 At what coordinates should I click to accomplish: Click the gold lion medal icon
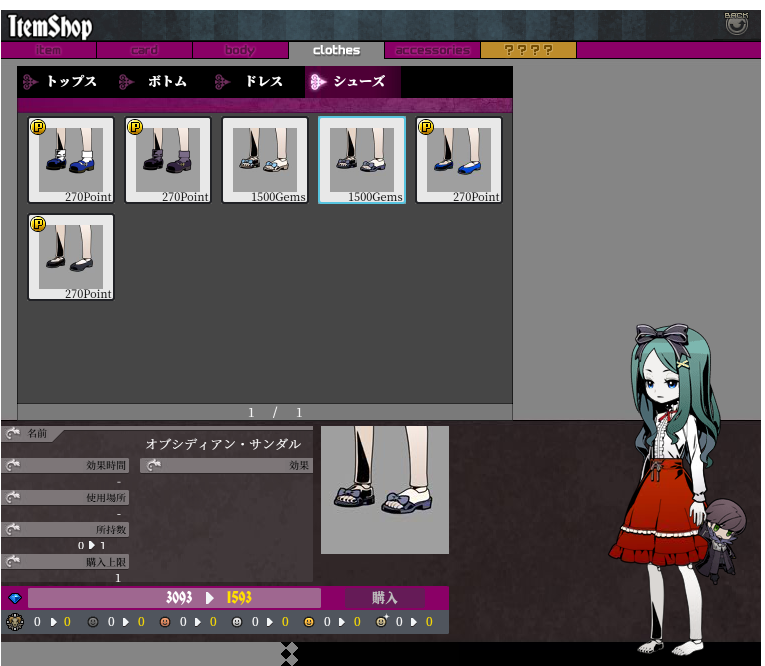(x=14, y=622)
